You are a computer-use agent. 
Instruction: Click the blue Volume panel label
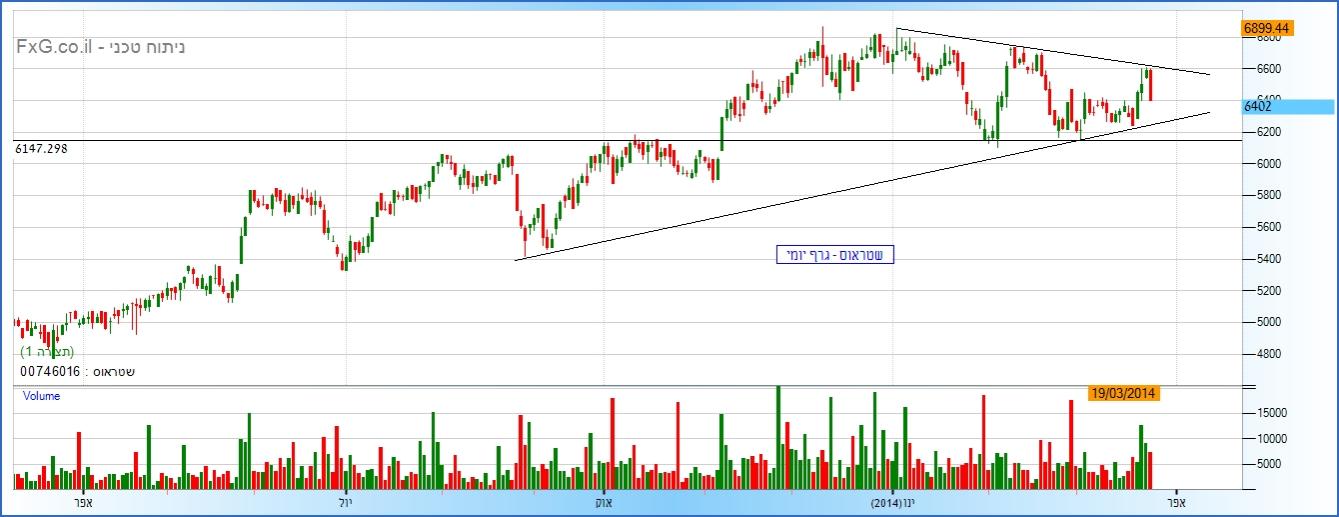pos(41,396)
